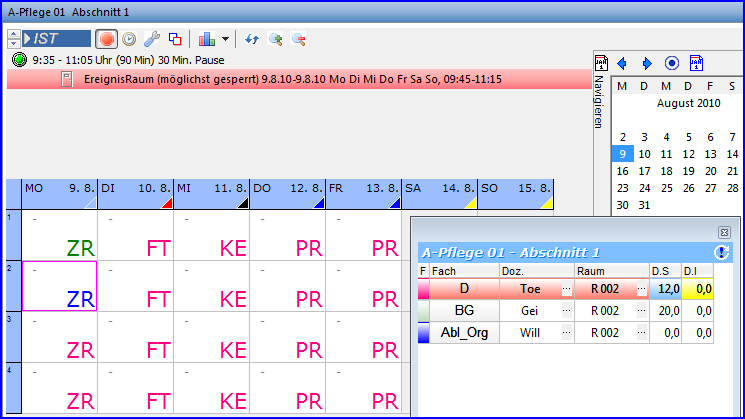Click the overlapping red-blue squares icon
Viewport: 745px width, 419px height.
click(x=175, y=39)
